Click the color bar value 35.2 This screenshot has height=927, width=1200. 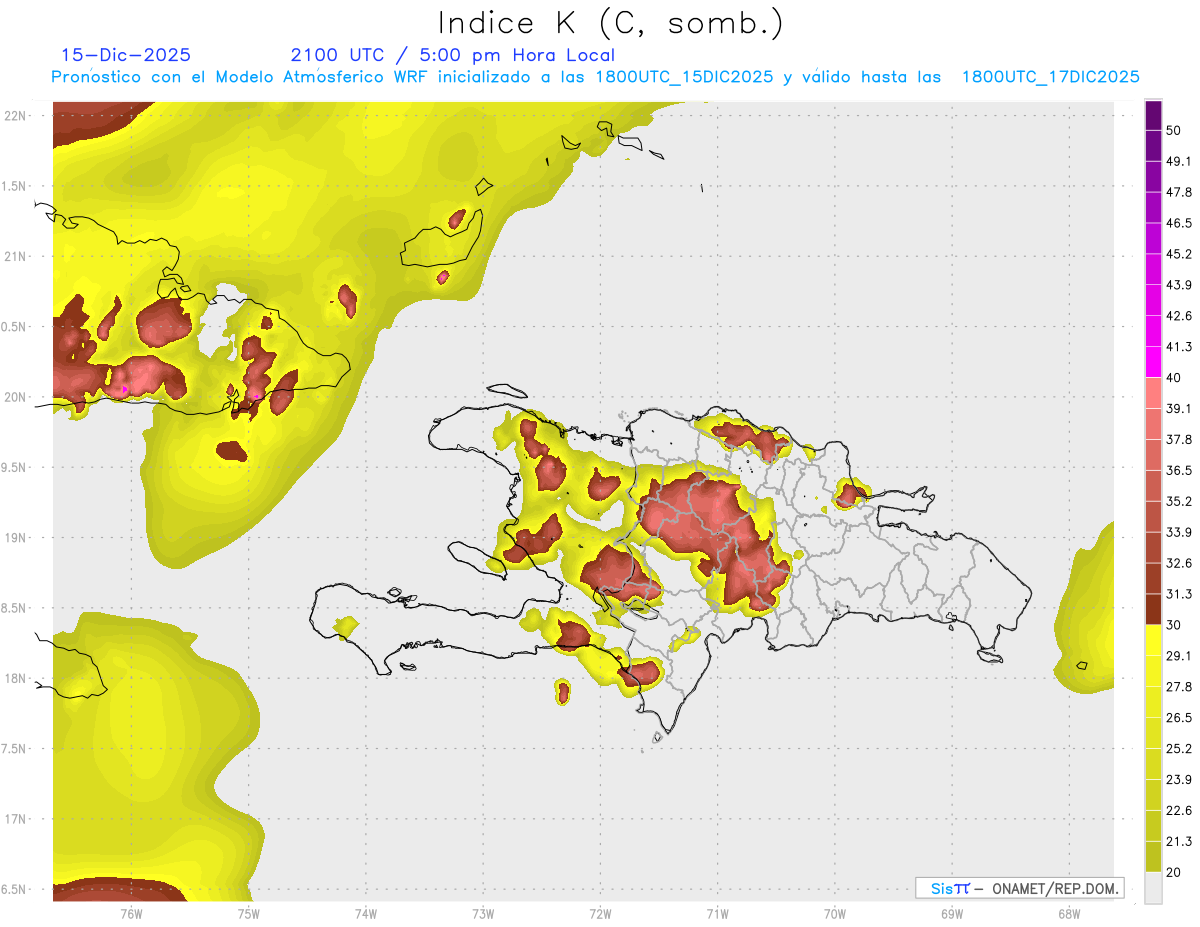point(1179,501)
